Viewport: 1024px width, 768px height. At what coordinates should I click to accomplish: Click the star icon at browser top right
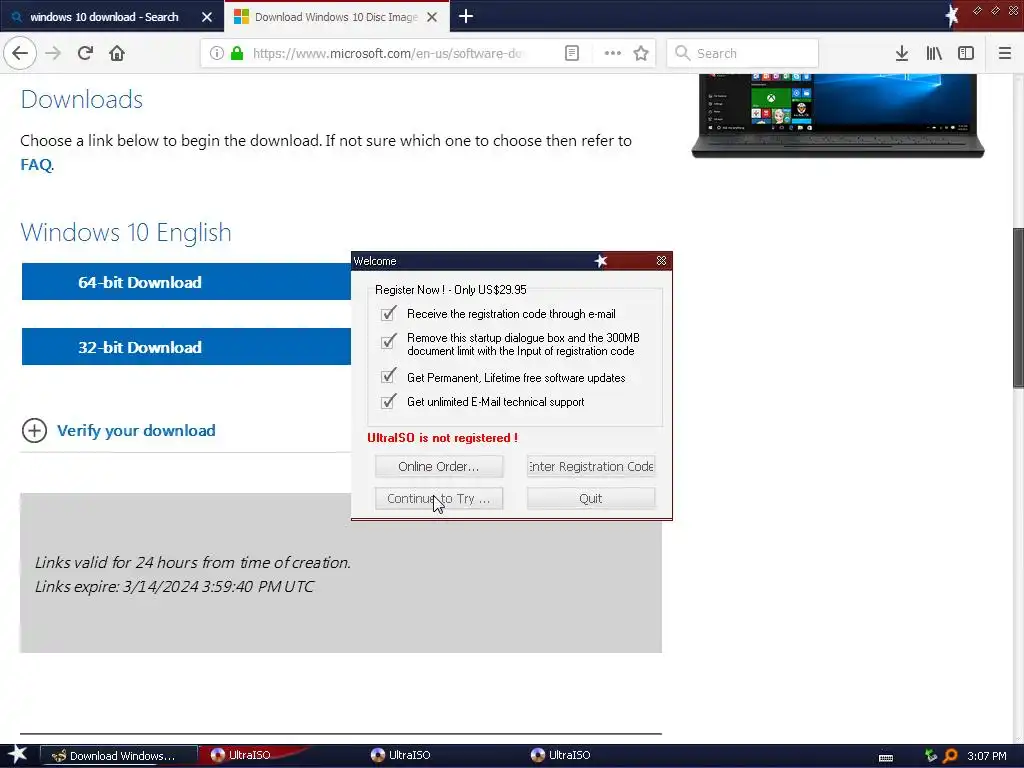(953, 16)
